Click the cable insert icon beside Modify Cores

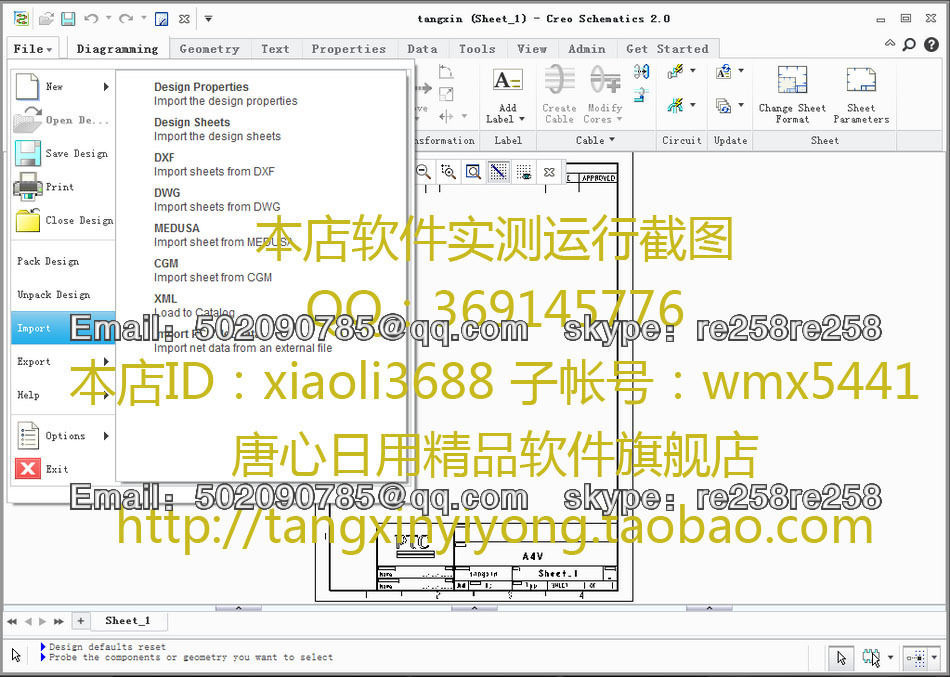(x=642, y=72)
